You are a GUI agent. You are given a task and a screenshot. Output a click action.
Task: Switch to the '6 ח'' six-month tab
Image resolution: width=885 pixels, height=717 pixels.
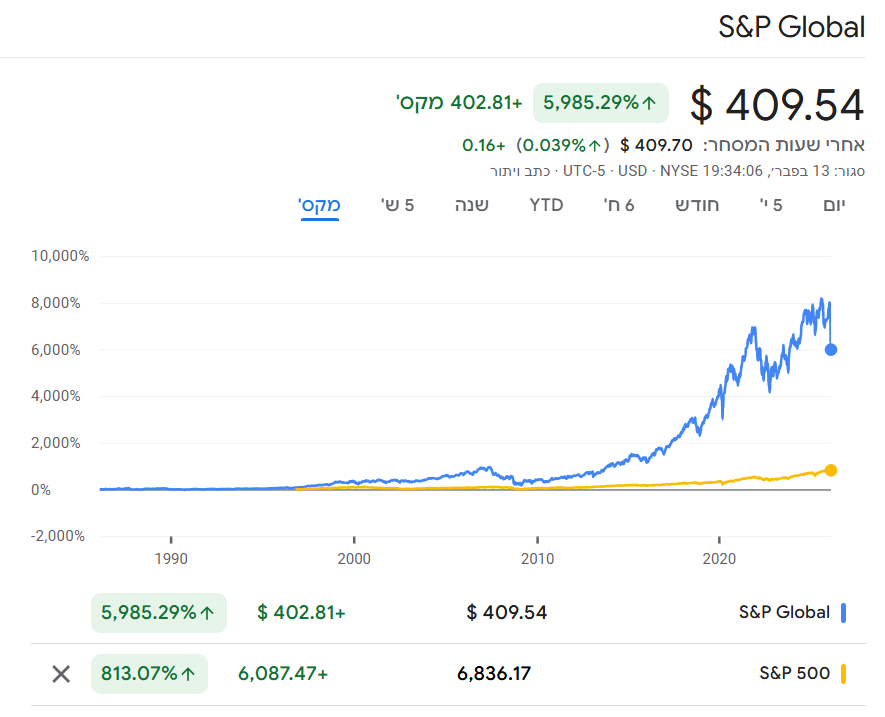(x=619, y=206)
